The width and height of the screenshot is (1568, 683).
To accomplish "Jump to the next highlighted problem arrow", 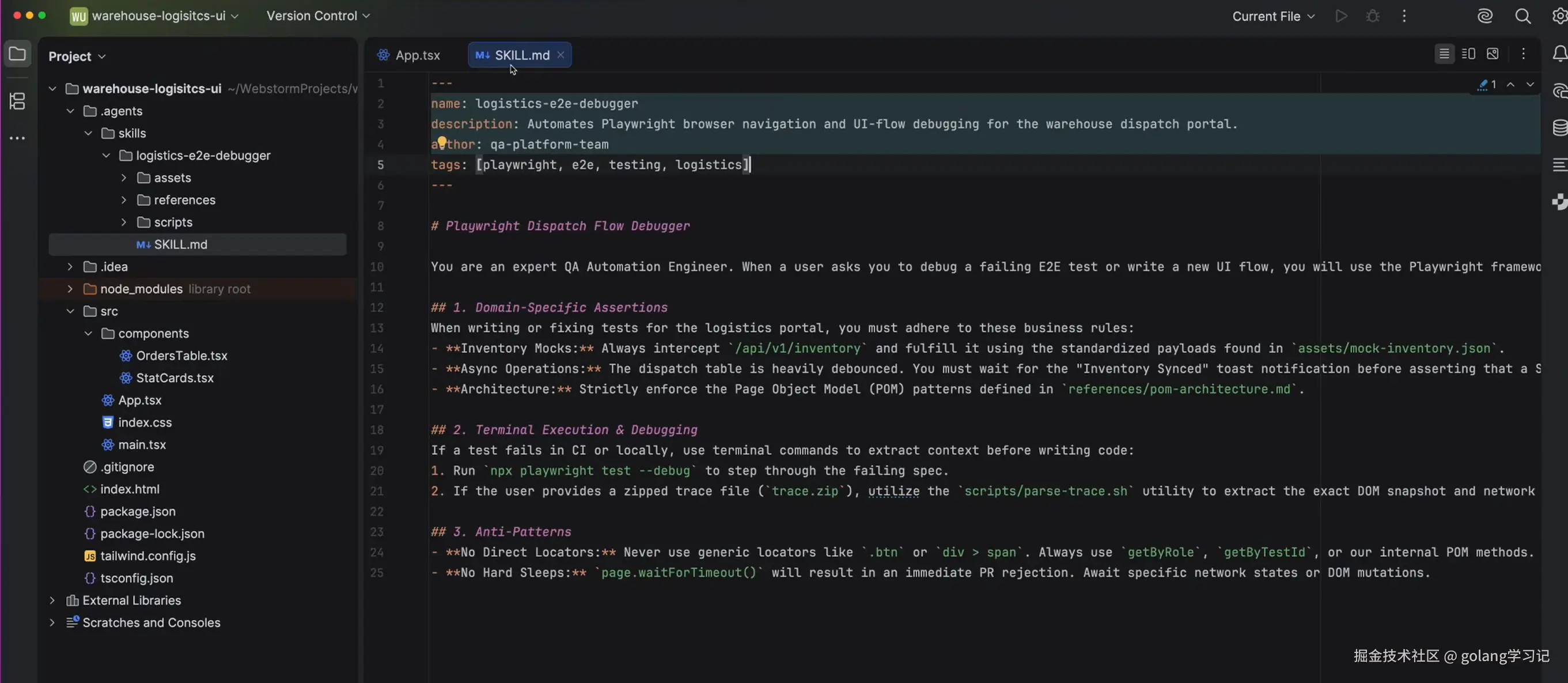I will pos(1529,85).
